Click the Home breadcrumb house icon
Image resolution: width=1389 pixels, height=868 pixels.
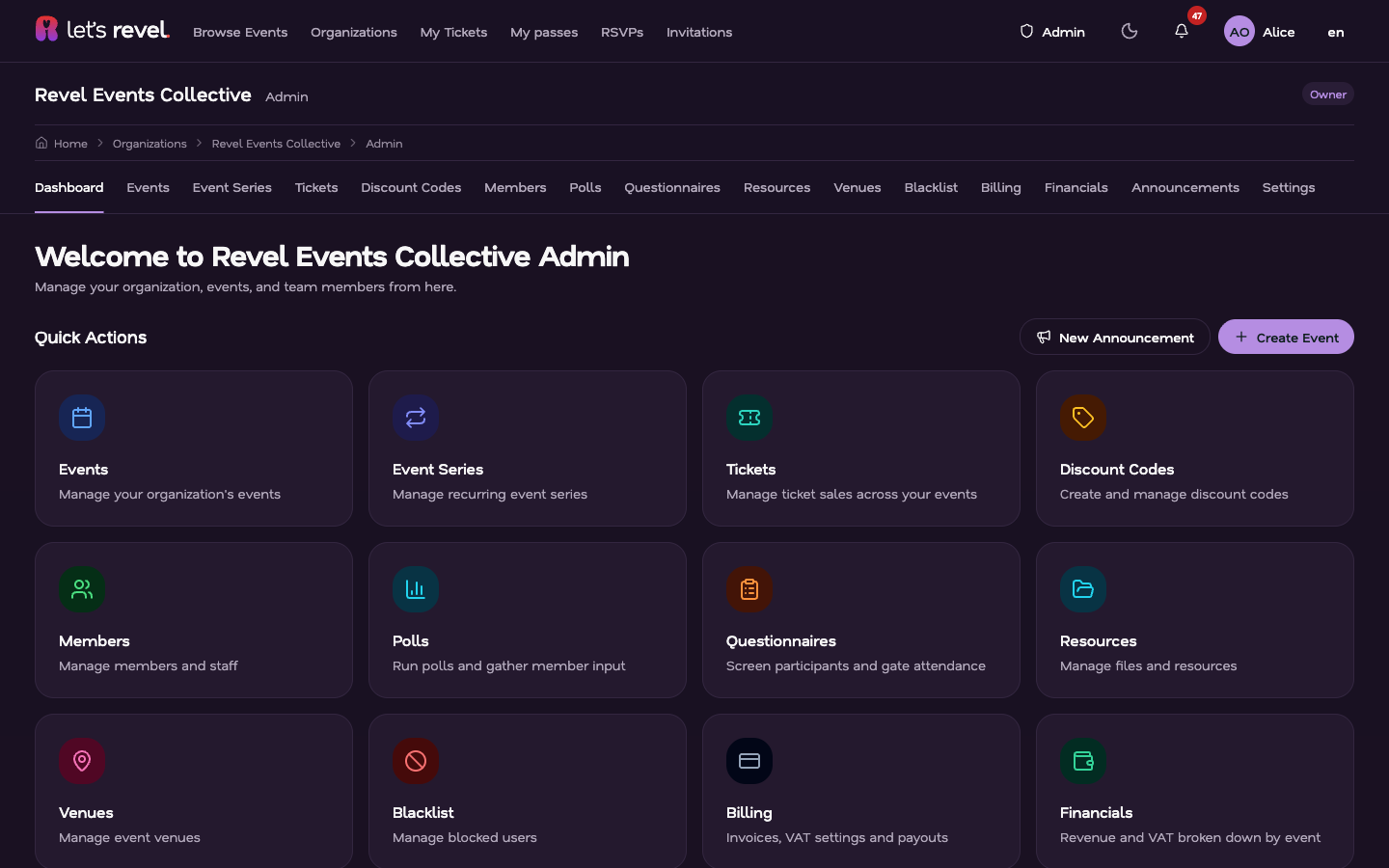(41, 143)
